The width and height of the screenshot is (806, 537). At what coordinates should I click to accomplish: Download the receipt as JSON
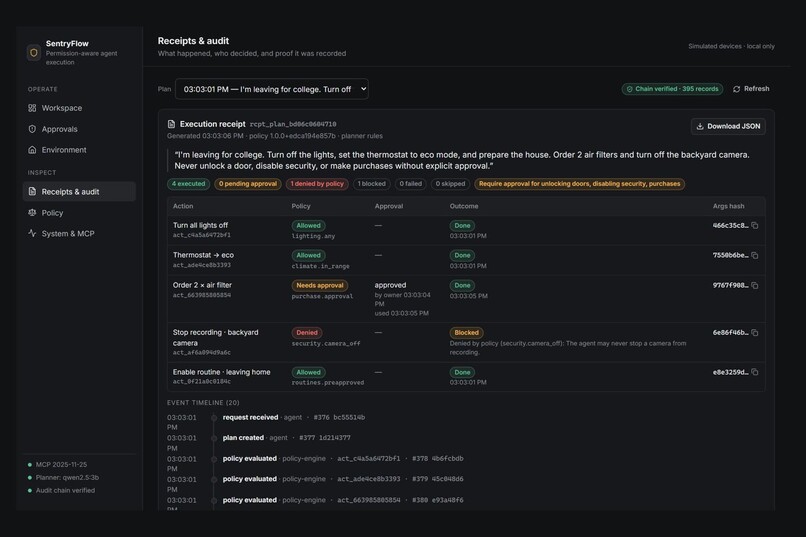point(728,126)
